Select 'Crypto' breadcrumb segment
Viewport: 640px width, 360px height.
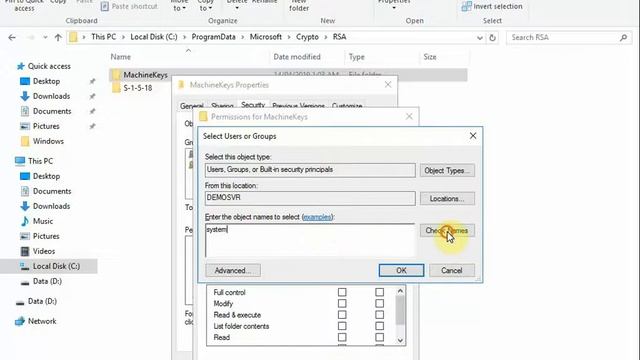pos(307,37)
